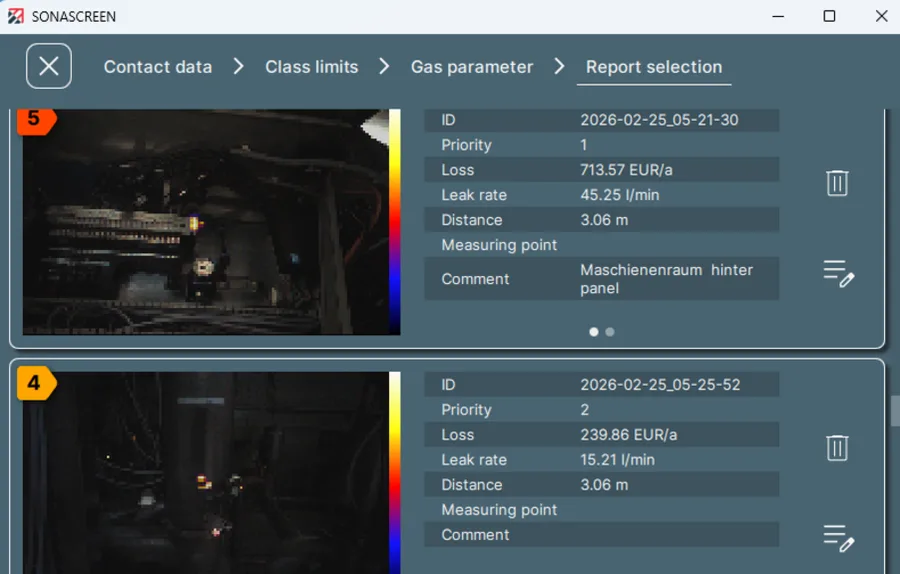The image size is (900, 574).
Task: Click the Loss value 239.86 EUR/a
Action: (629, 435)
